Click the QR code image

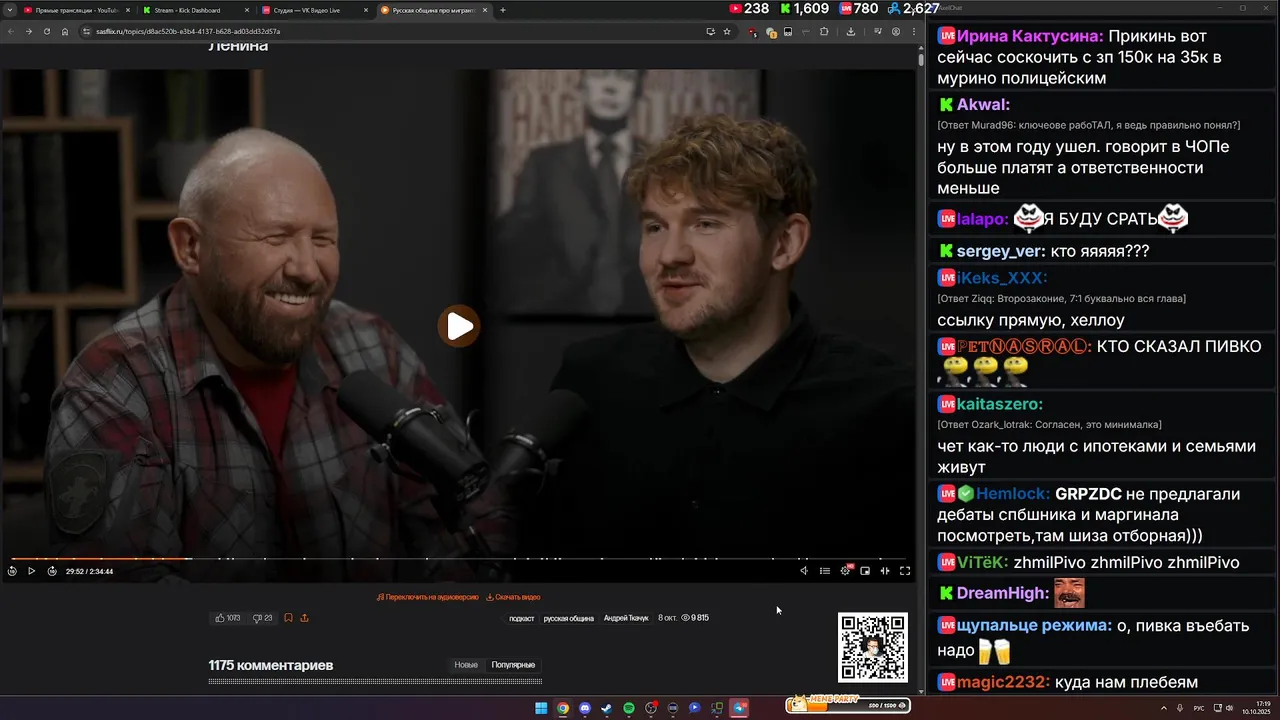[x=873, y=647]
